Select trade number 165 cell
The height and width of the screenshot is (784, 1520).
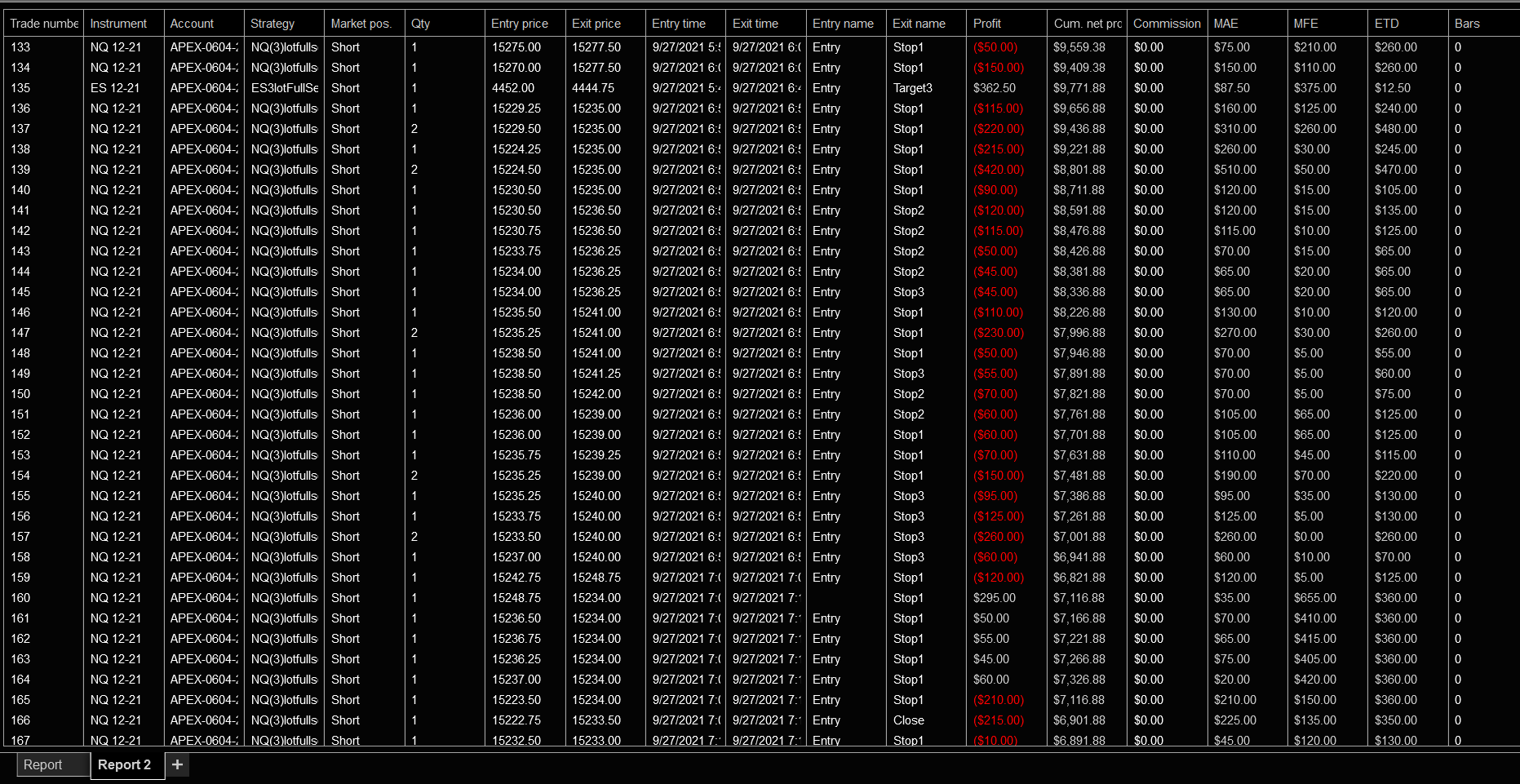click(20, 700)
